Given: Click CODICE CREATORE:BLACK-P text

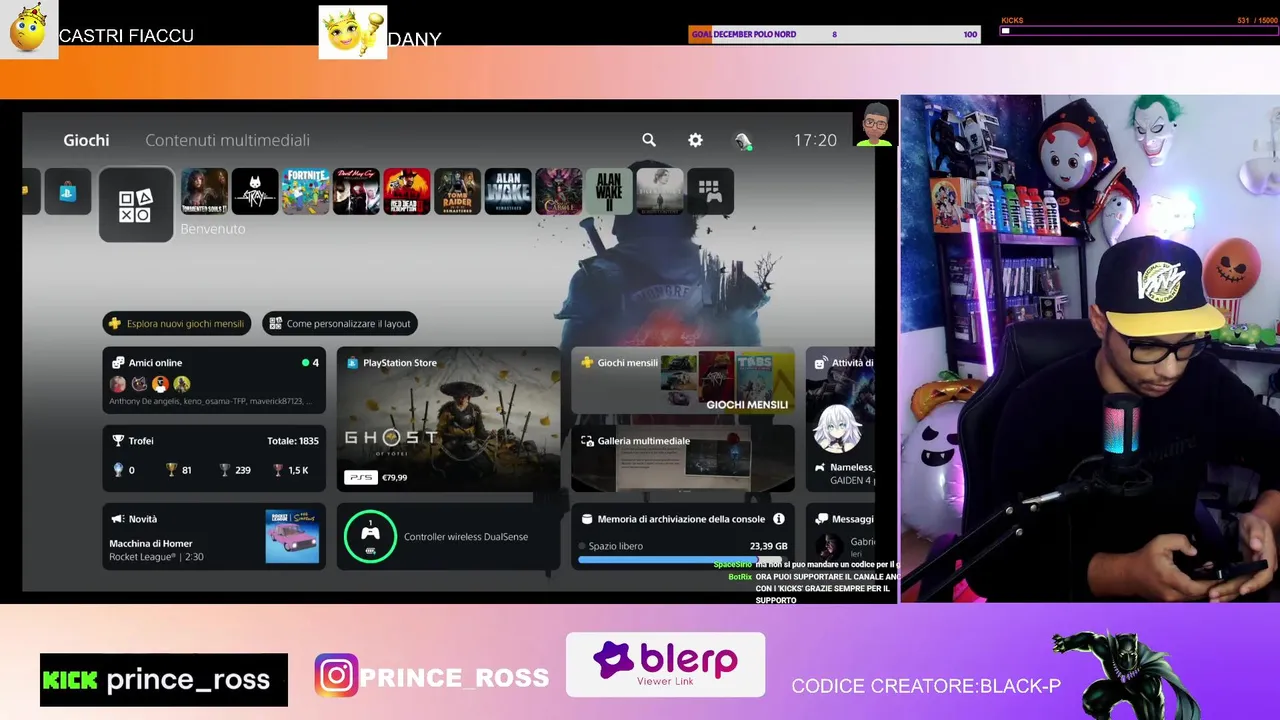Looking at the screenshot, I should pos(926,686).
